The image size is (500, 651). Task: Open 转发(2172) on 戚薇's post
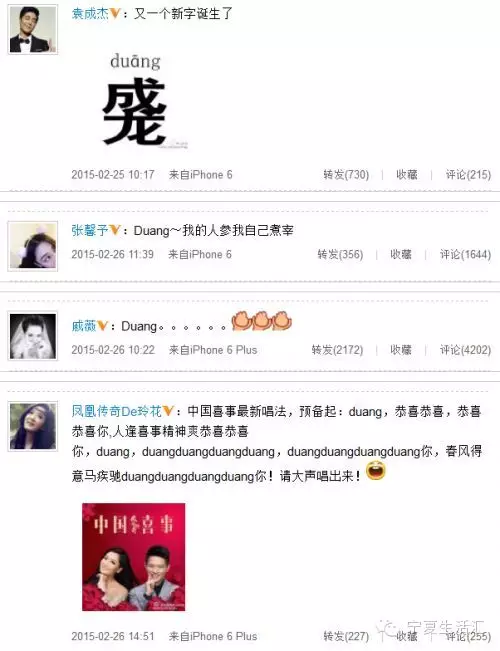337,350
